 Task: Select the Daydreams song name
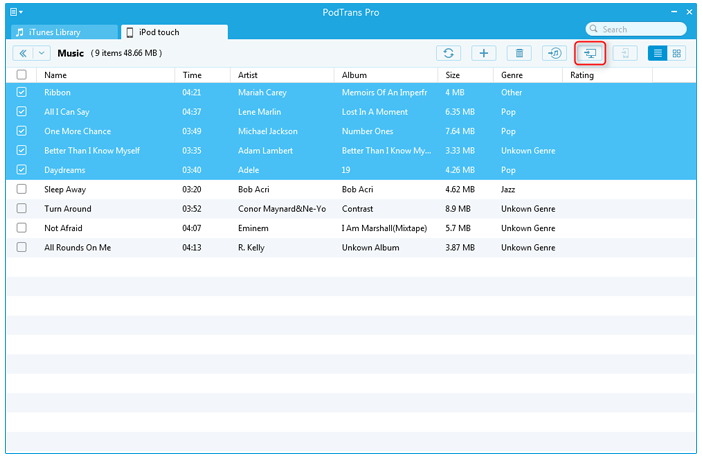pyautogui.click(x=64, y=170)
